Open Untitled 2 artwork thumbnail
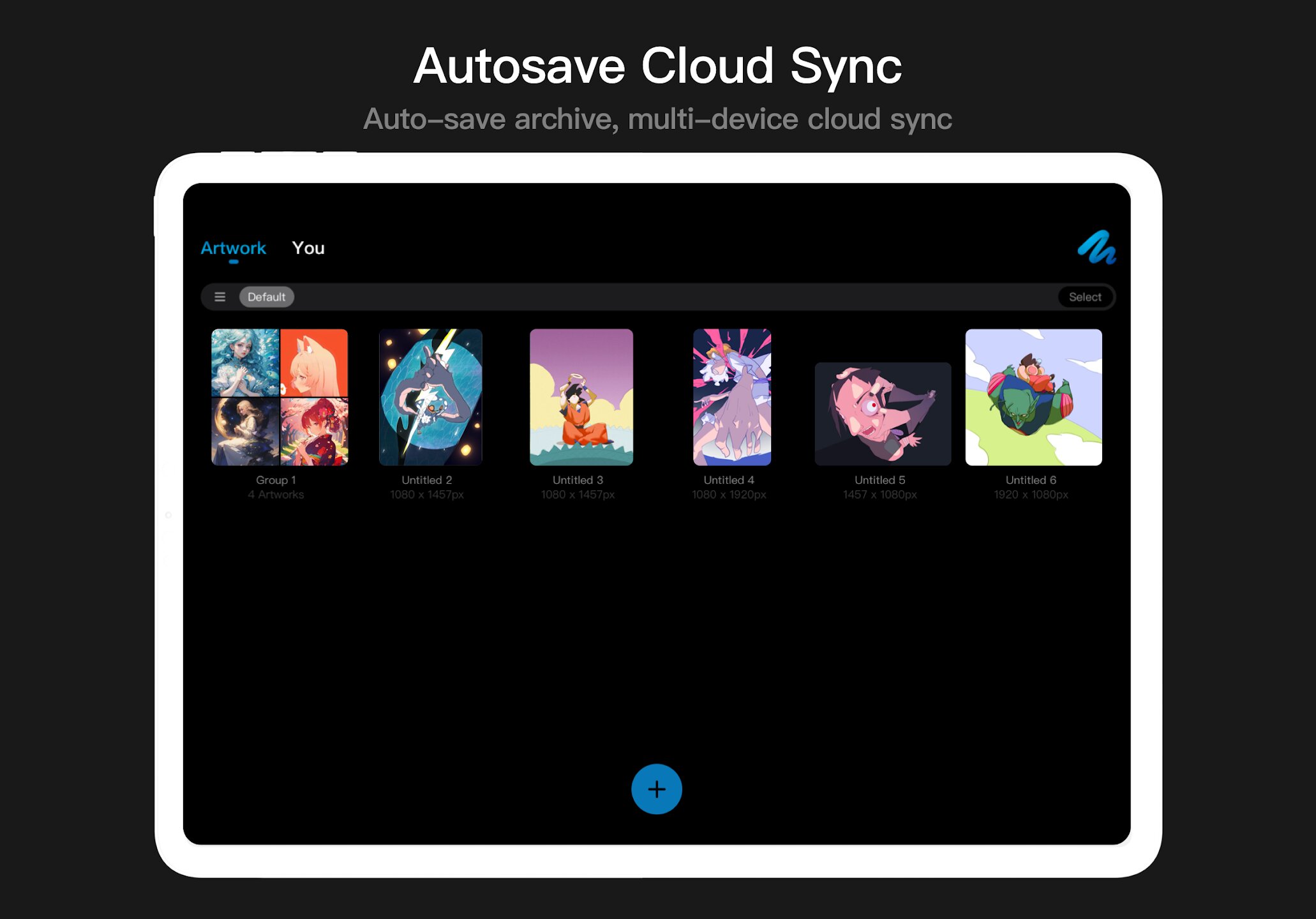The height and width of the screenshot is (919, 1316). point(430,397)
